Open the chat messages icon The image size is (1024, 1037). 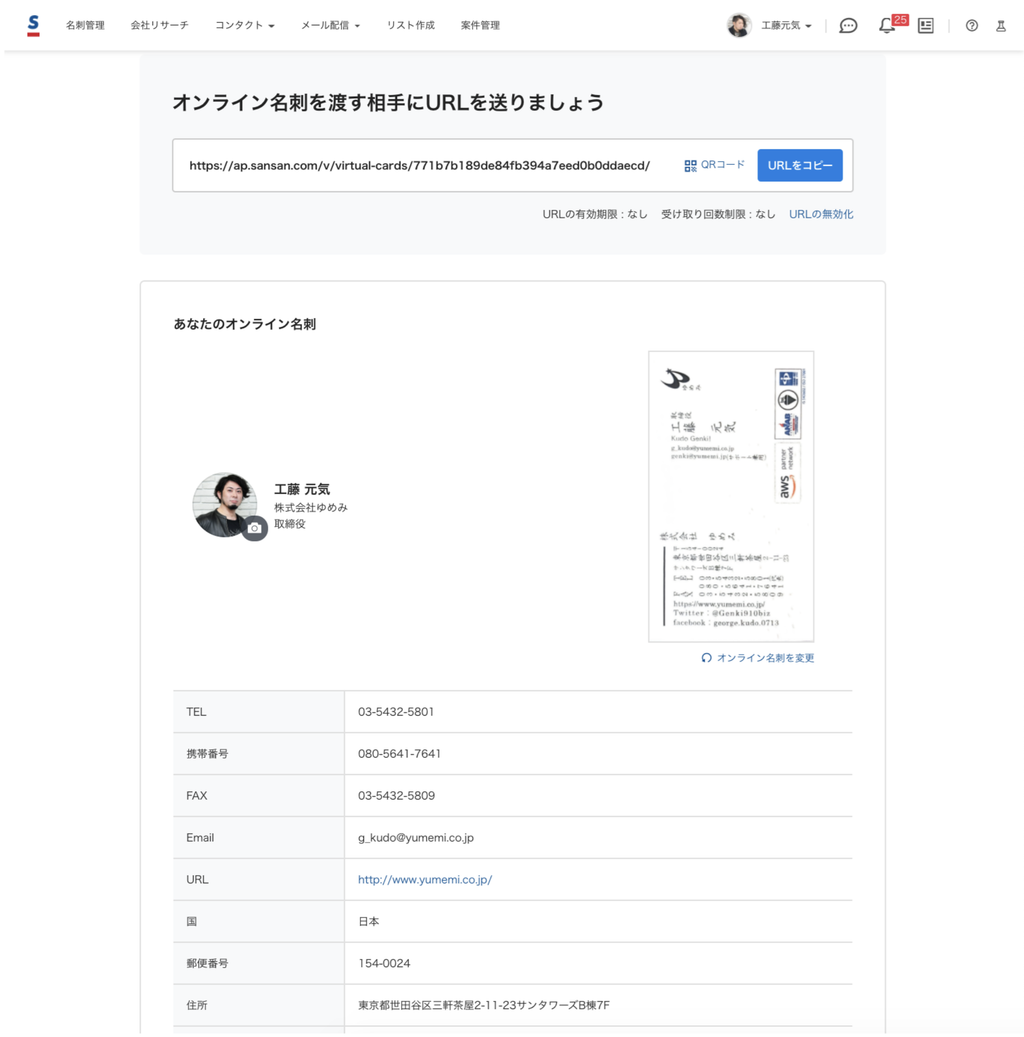click(x=848, y=26)
